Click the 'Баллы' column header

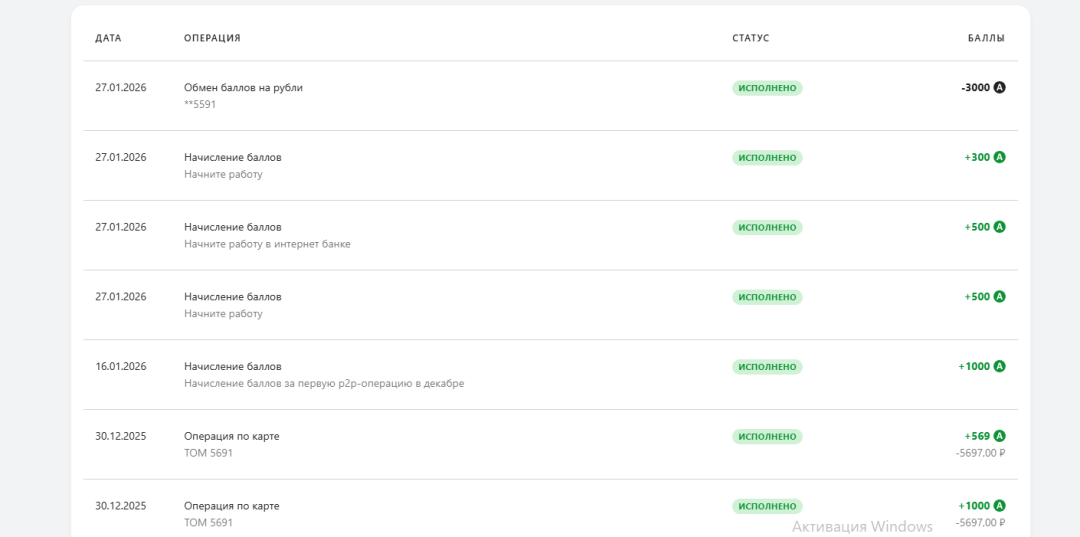tap(986, 38)
